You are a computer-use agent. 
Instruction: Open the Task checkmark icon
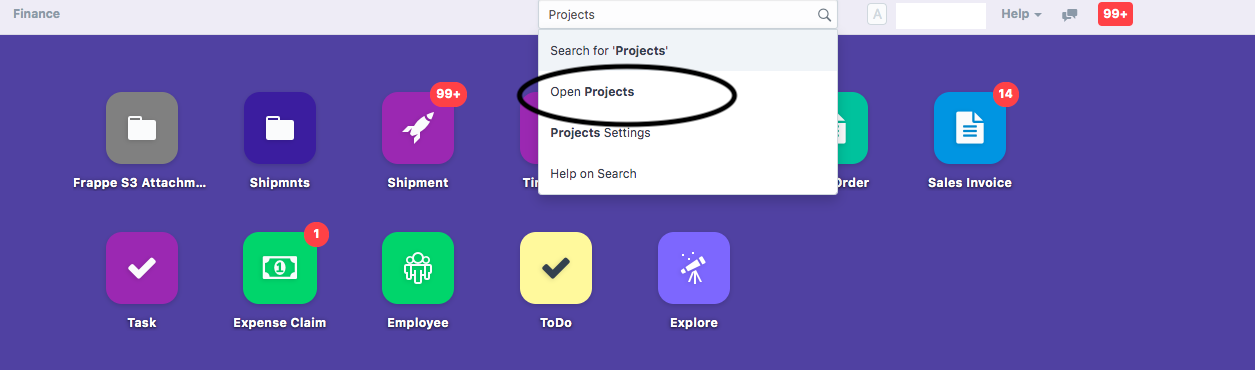pos(142,268)
